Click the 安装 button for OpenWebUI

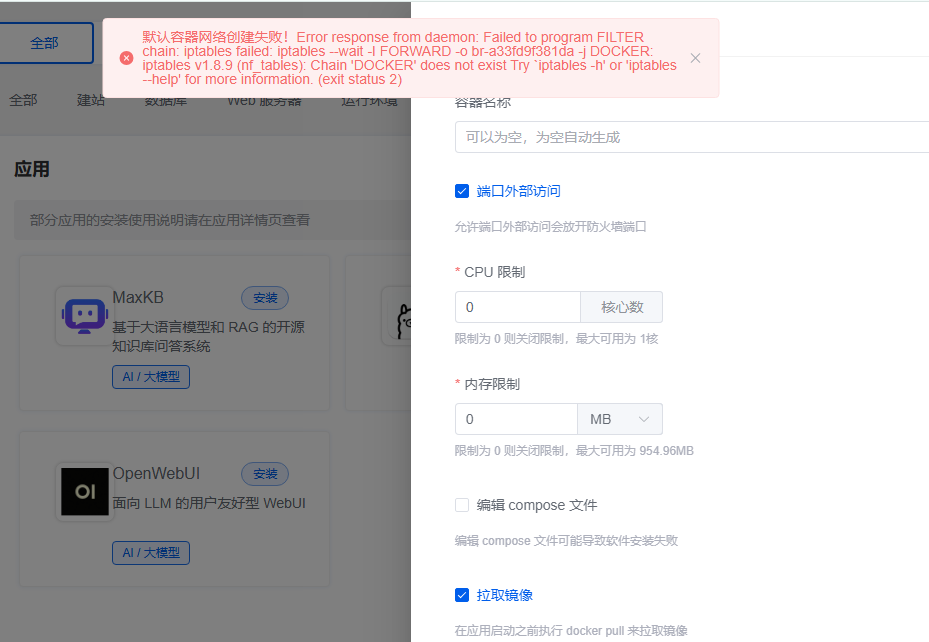click(x=265, y=474)
